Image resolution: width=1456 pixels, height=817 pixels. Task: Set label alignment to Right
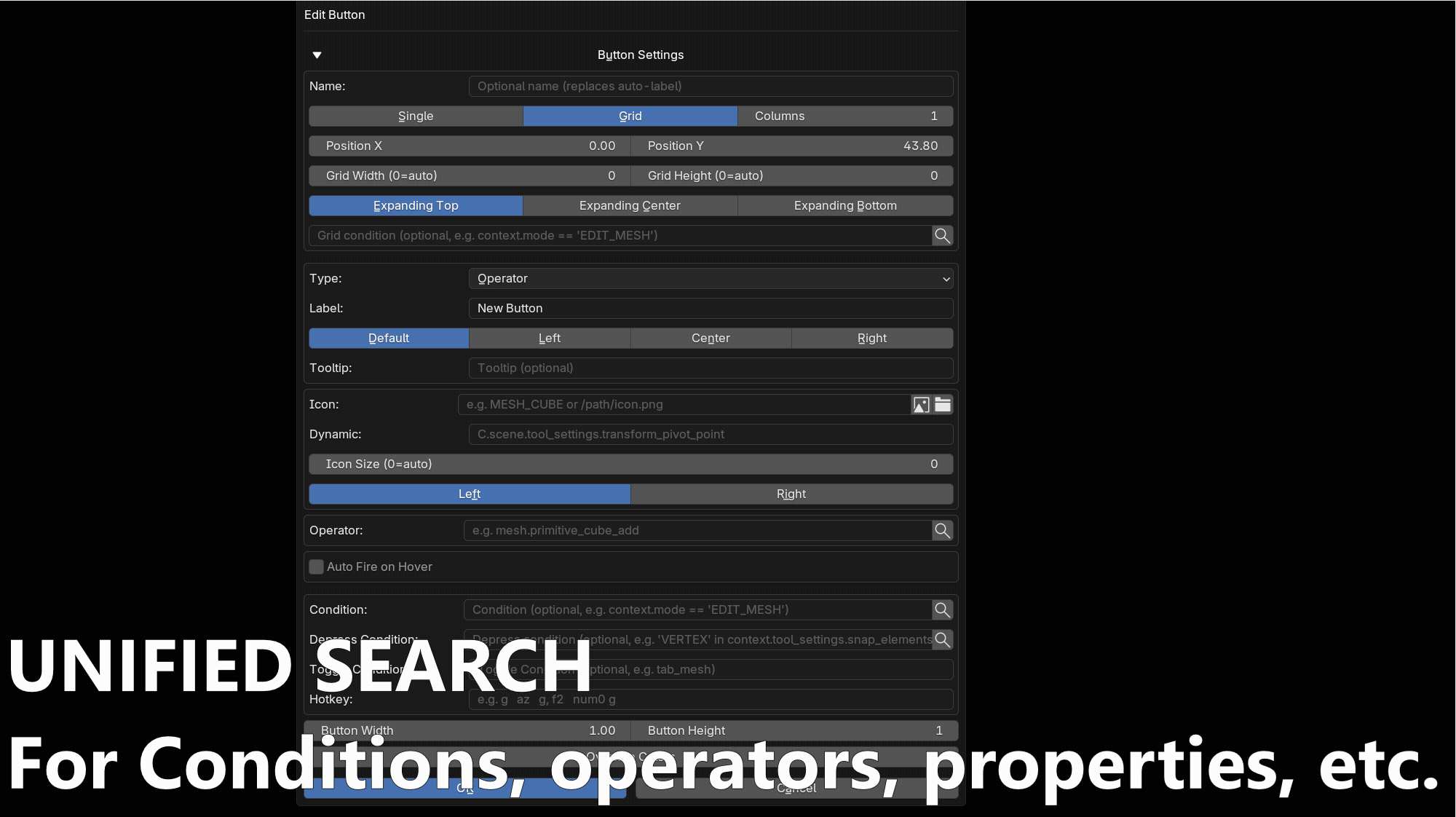pos(872,338)
